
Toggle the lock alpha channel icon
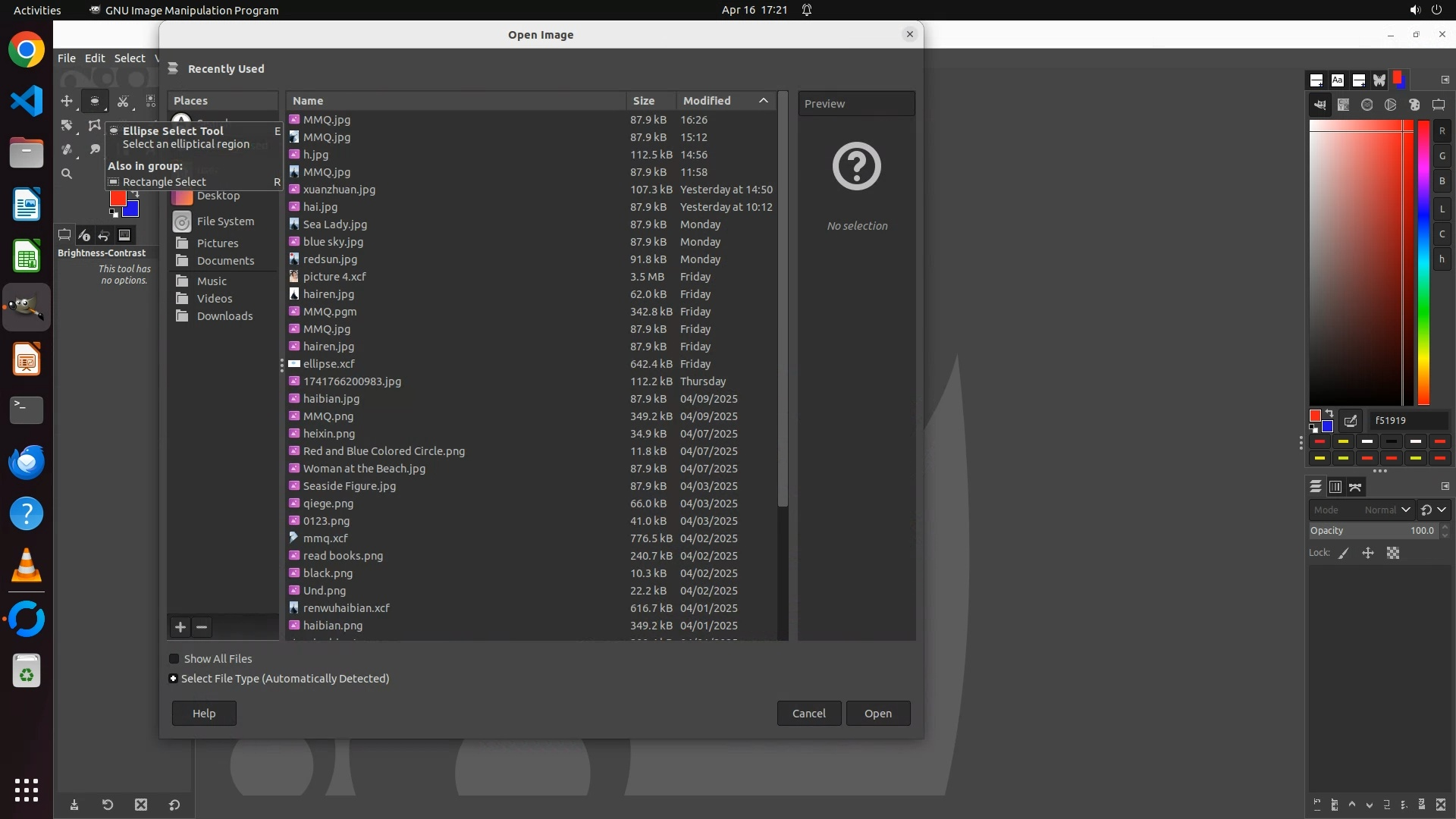(x=1393, y=554)
